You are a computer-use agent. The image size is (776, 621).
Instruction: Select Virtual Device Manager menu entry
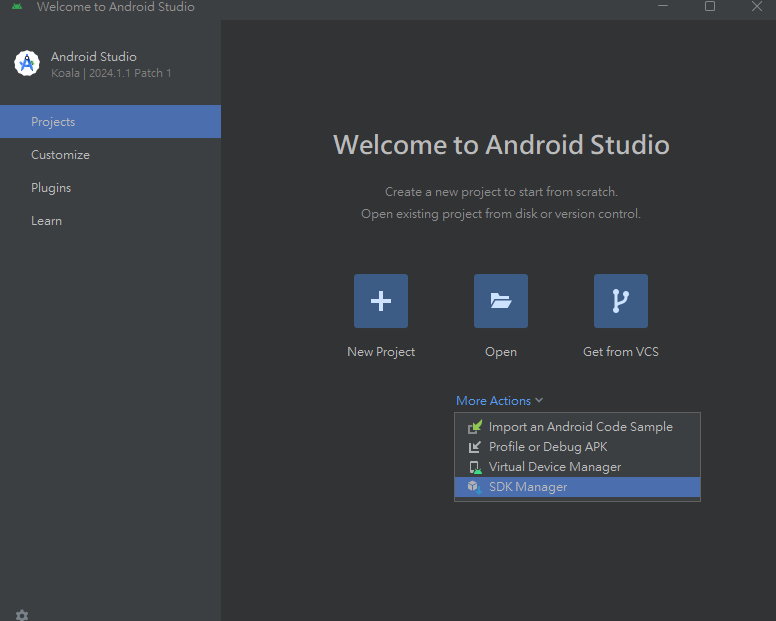point(577,467)
